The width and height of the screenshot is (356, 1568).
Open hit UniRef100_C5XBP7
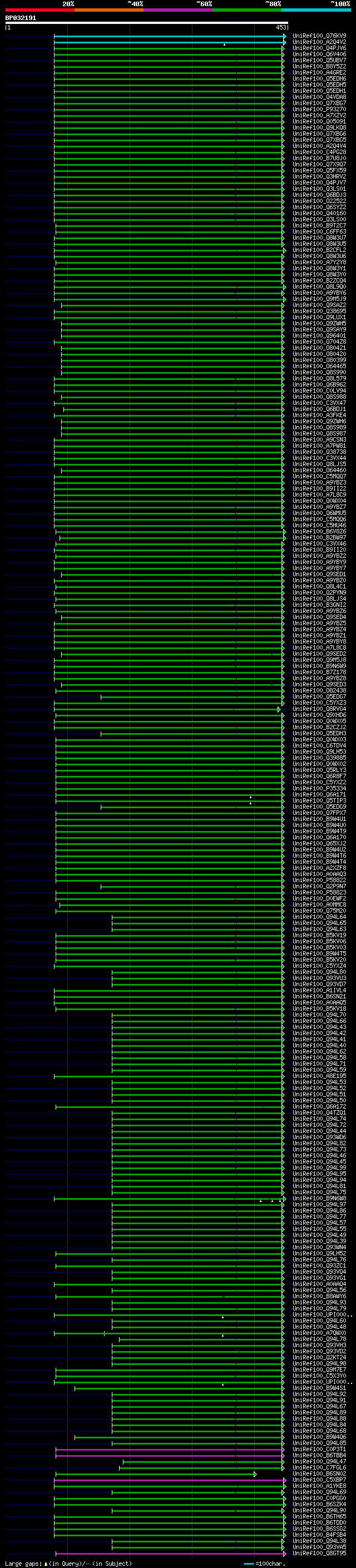[319, 1480]
